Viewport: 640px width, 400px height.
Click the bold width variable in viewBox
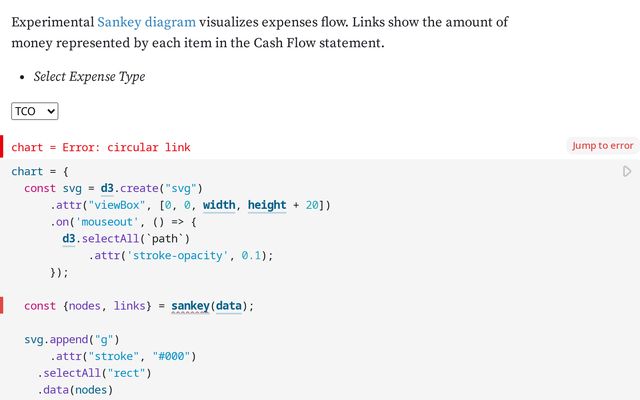[x=219, y=205]
